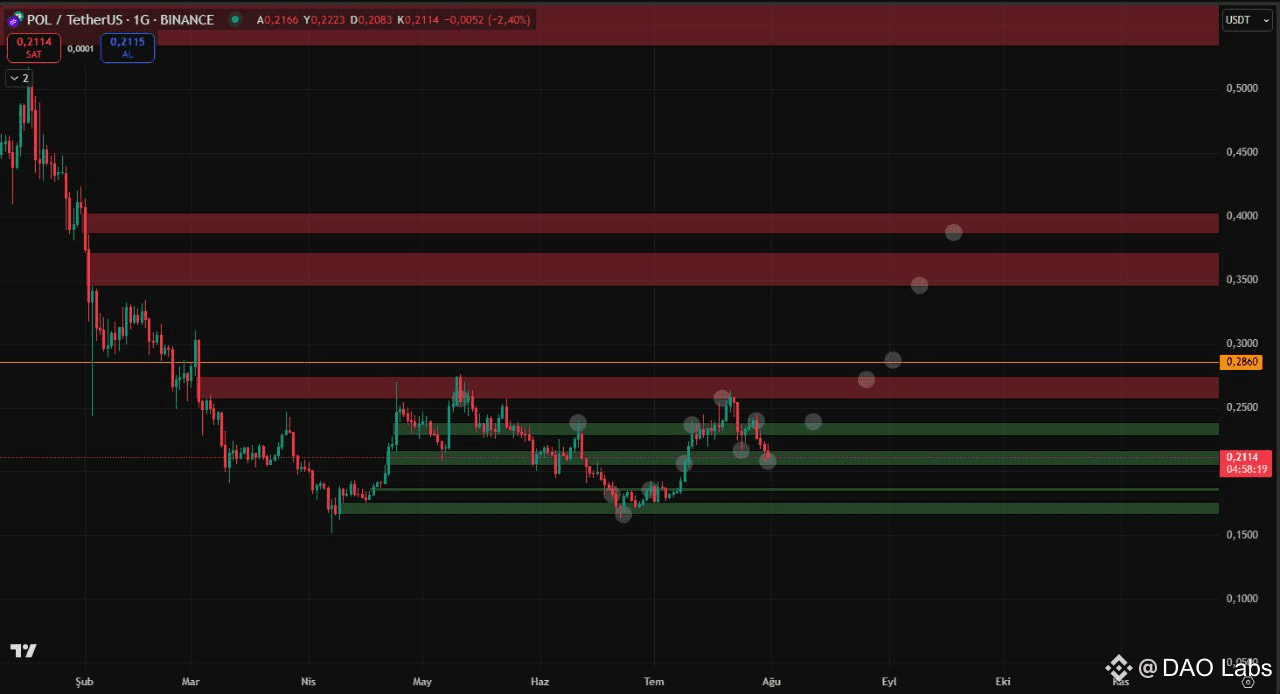Open the USDT currency dropdown
Screen dimensions: 1280x694
[x=1248, y=19]
